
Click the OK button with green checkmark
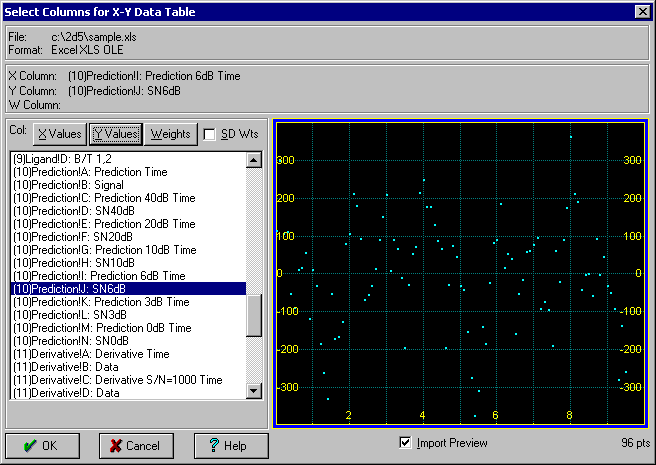[x=42, y=446]
